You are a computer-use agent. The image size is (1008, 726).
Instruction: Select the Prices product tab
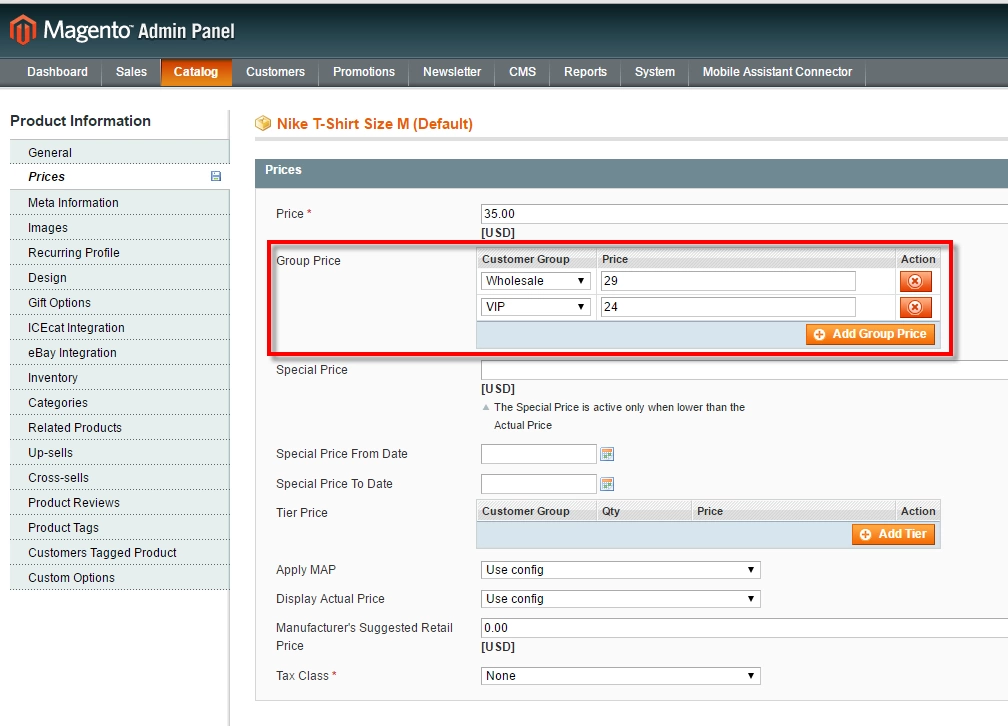[x=120, y=177]
